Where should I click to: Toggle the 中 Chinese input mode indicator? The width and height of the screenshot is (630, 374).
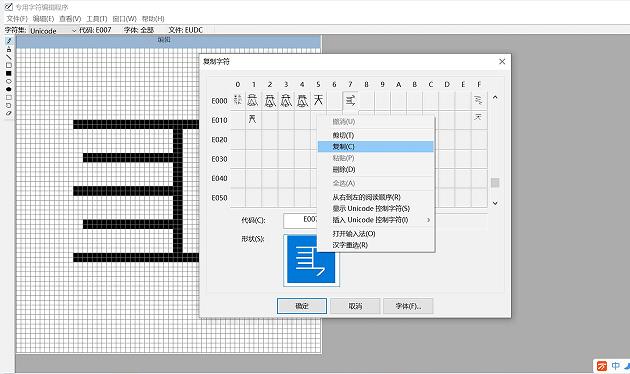(x=616, y=366)
